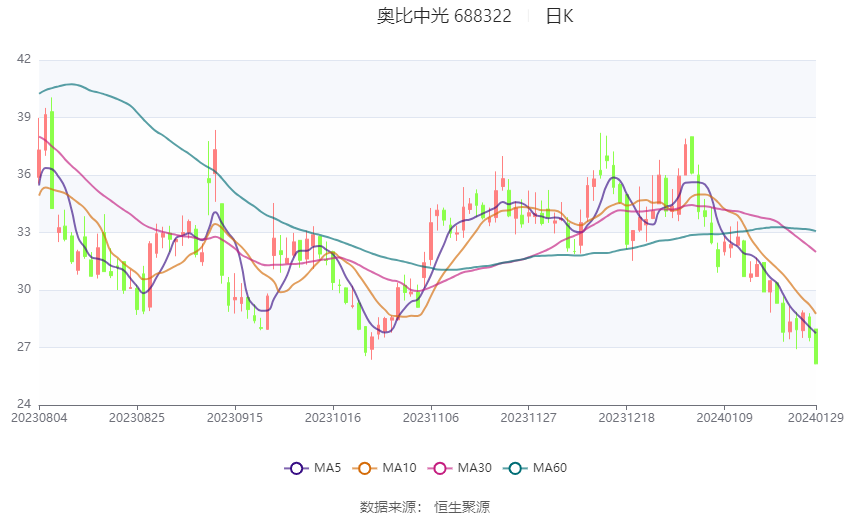This screenshot has height=517, width=850.
Task: Click x-axis date label 20230825
Action: click(x=137, y=418)
